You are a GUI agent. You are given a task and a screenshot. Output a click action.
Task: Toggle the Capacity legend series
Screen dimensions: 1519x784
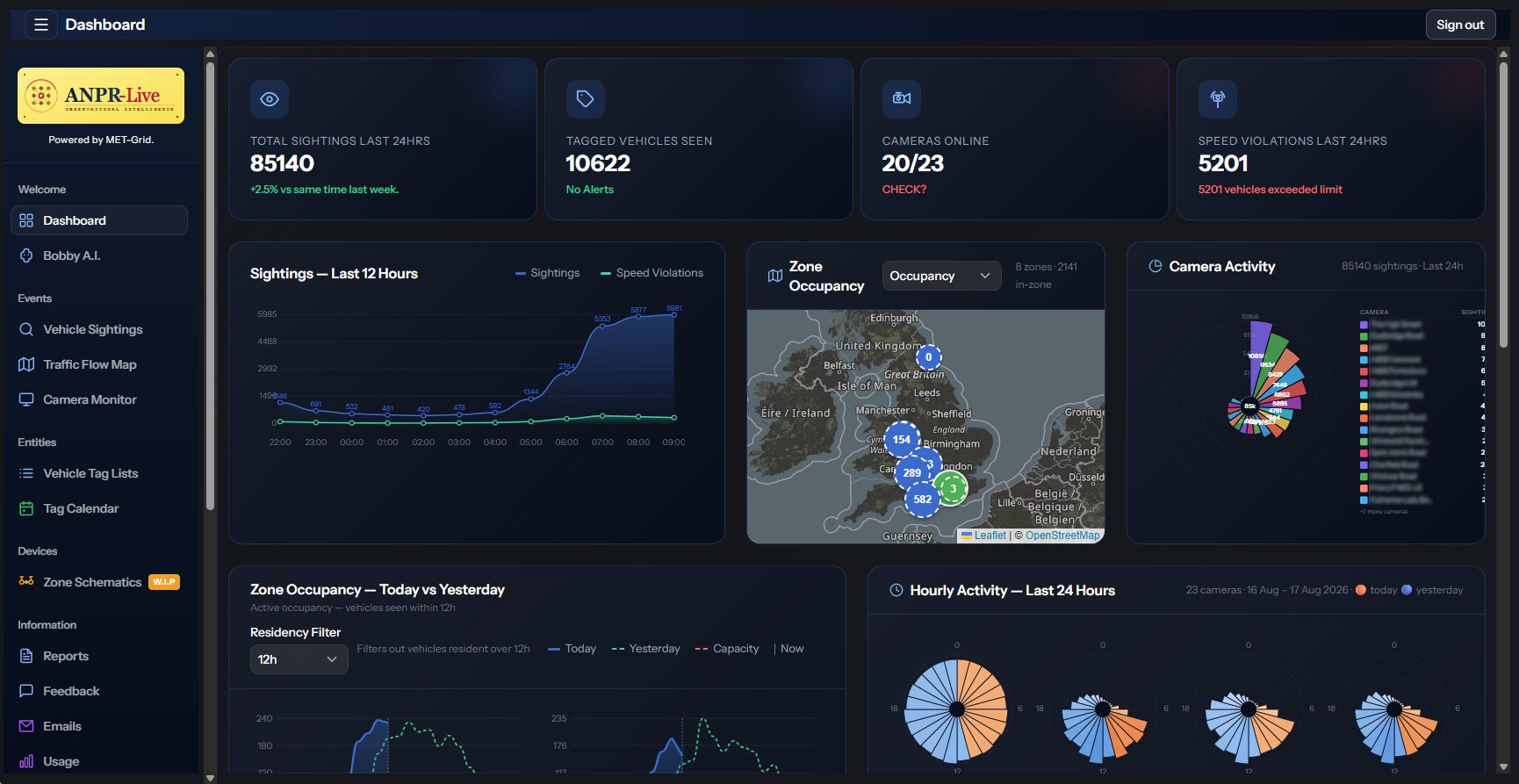(x=727, y=649)
